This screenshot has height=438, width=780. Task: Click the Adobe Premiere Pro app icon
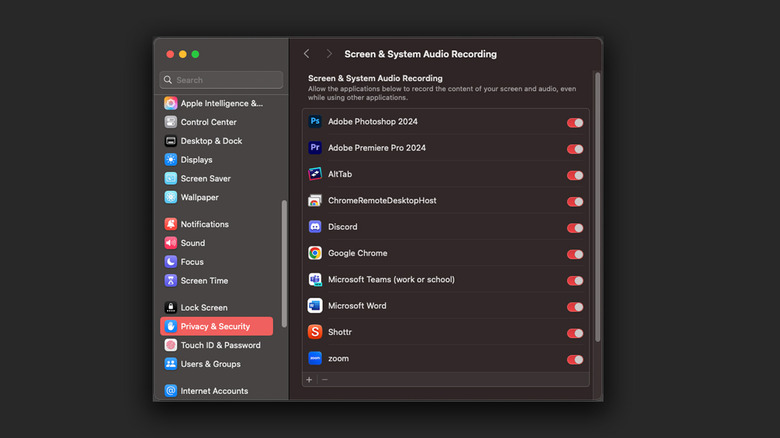click(x=315, y=148)
